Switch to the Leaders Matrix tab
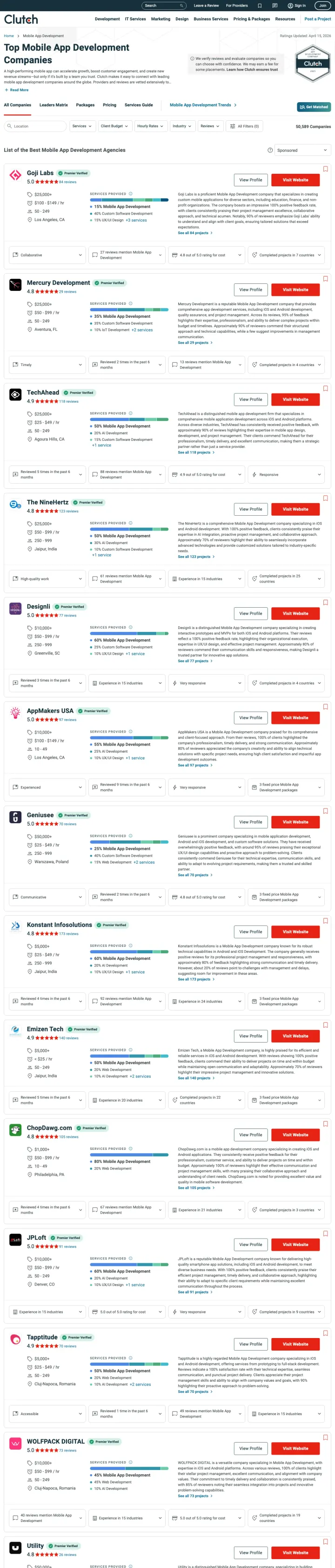Screen dimensions: 335x1568 (x=54, y=105)
